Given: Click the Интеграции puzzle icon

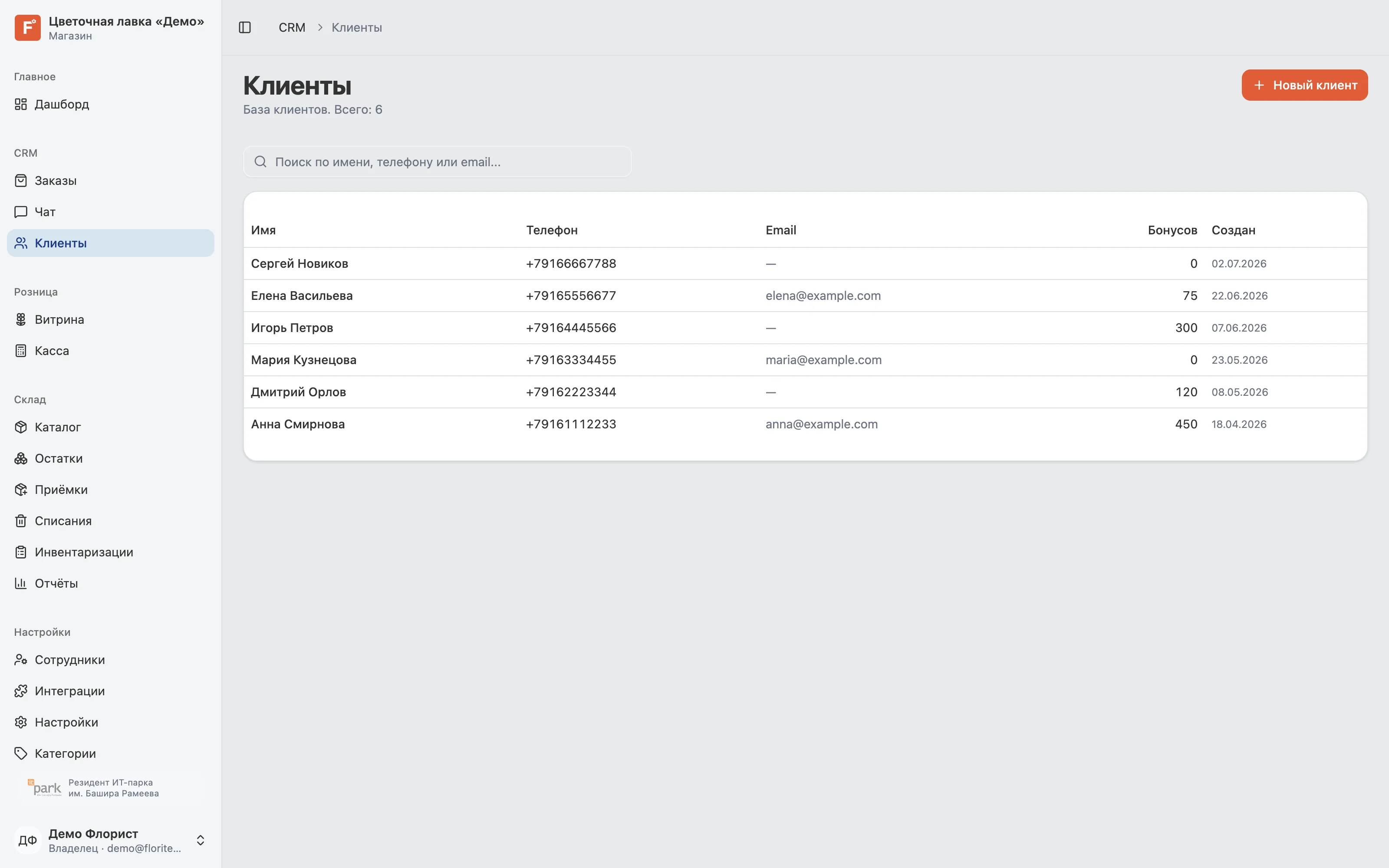Looking at the screenshot, I should 21,690.
